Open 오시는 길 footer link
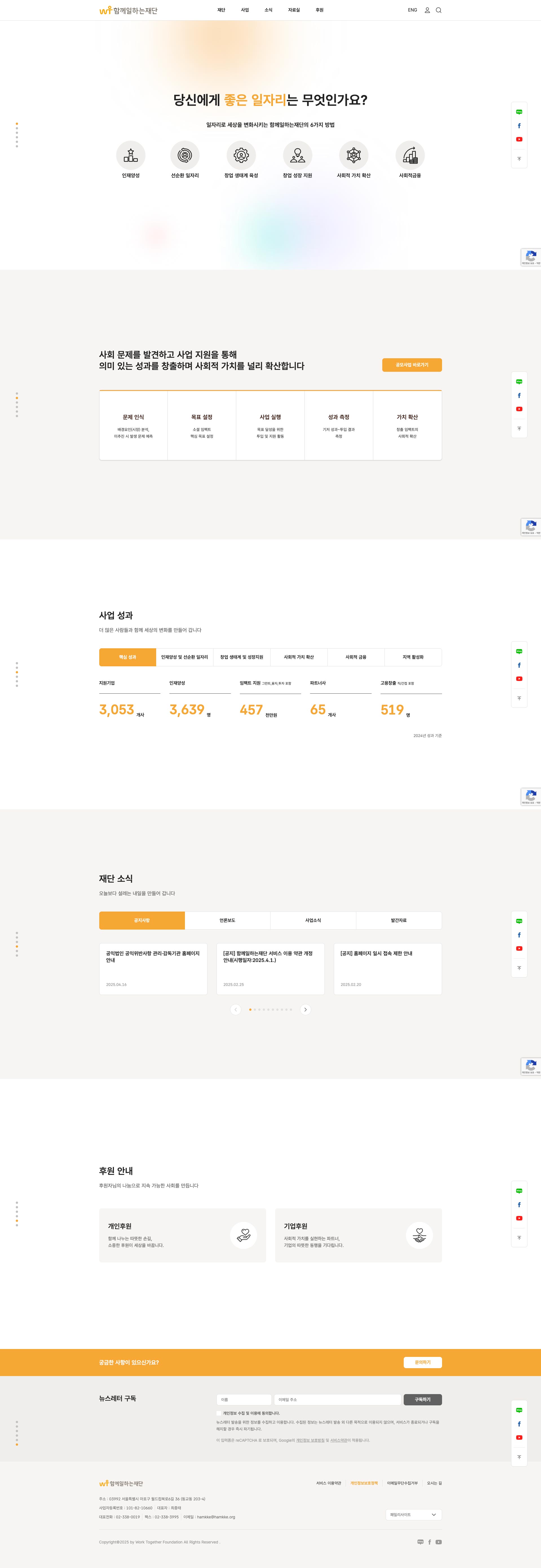 [434, 1483]
